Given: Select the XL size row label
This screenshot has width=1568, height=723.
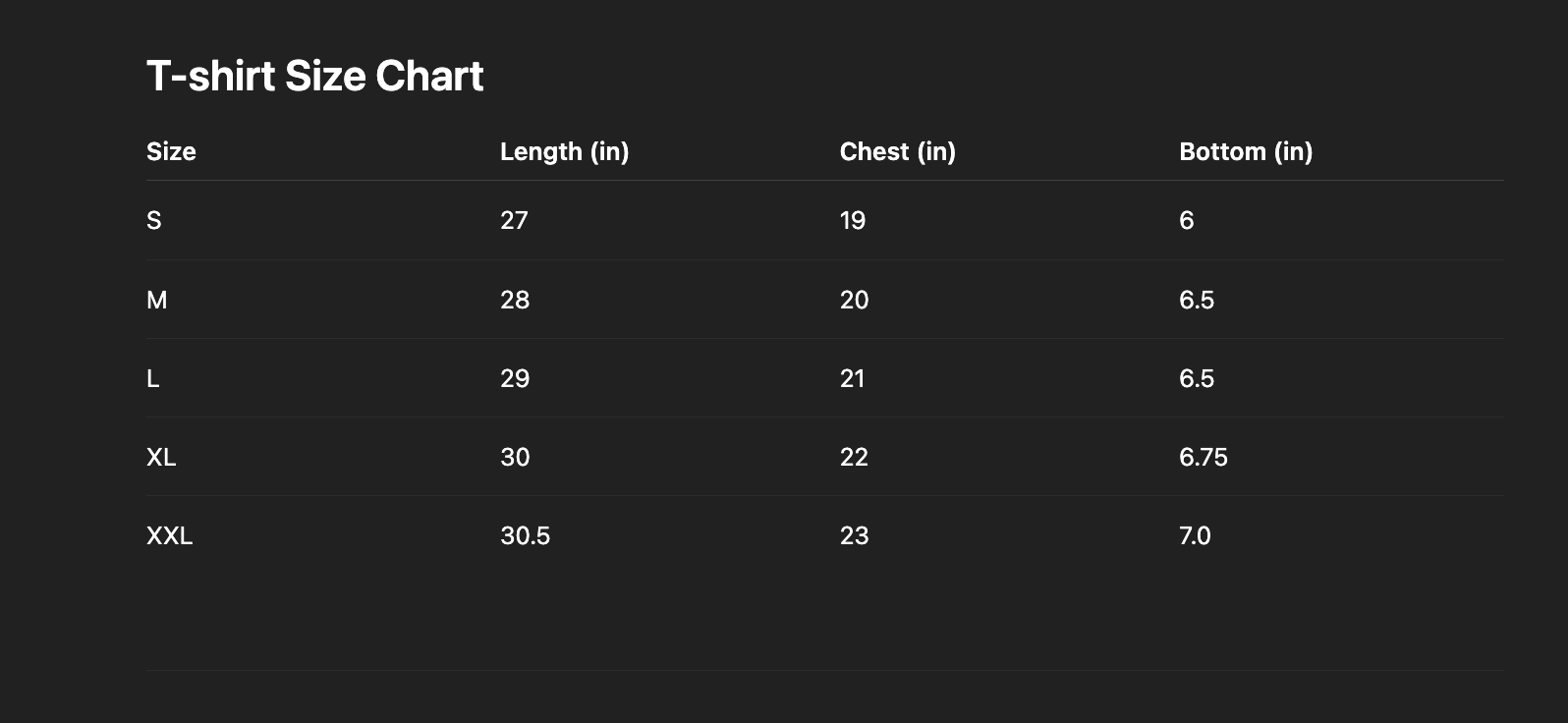Looking at the screenshot, I should (x=161, y=457).
